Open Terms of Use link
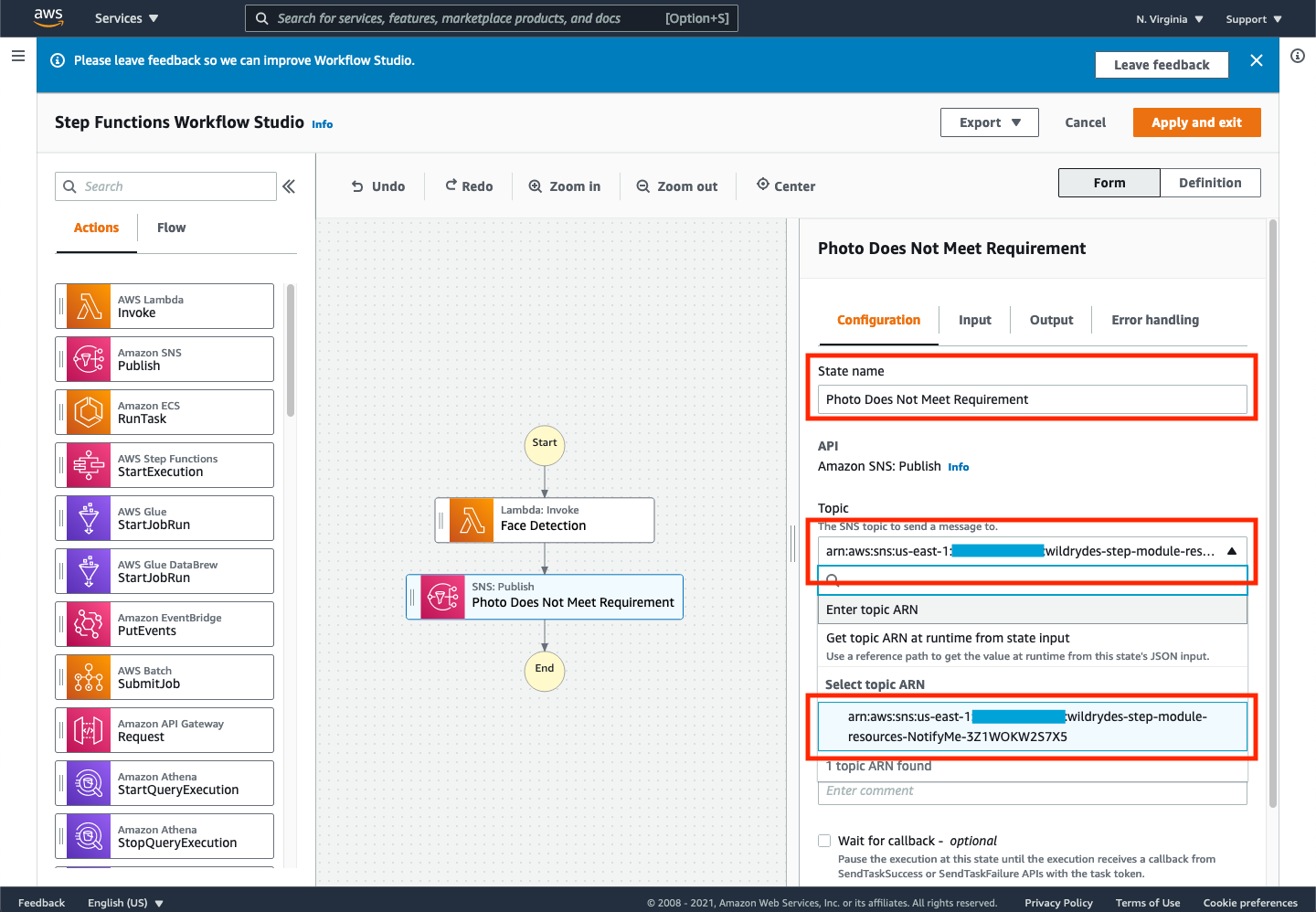1316x912 pixels. (x=1148, y=903)
